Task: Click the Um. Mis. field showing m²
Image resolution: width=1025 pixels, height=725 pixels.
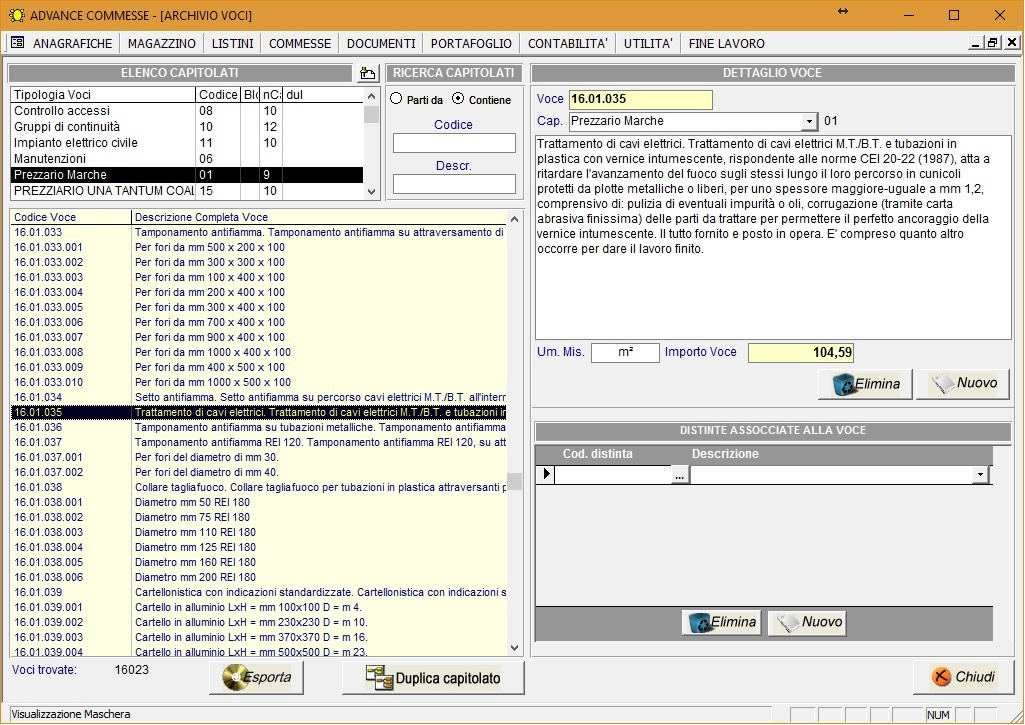Action: click(625, 352)
